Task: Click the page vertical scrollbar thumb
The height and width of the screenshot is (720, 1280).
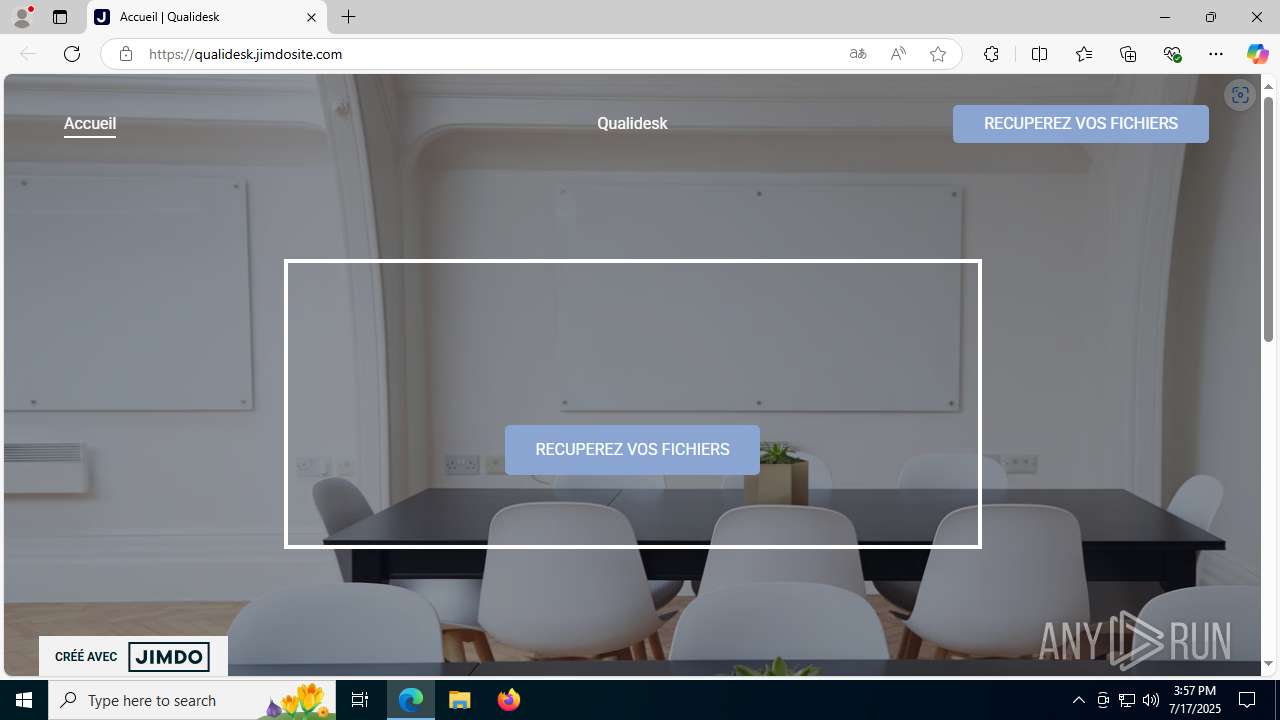Action: (1268, 219)
